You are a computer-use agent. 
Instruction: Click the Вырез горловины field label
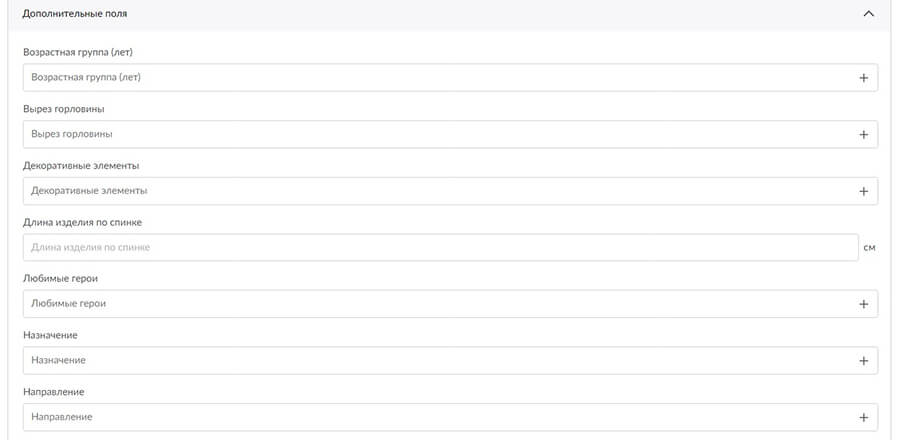click(64, 108)
